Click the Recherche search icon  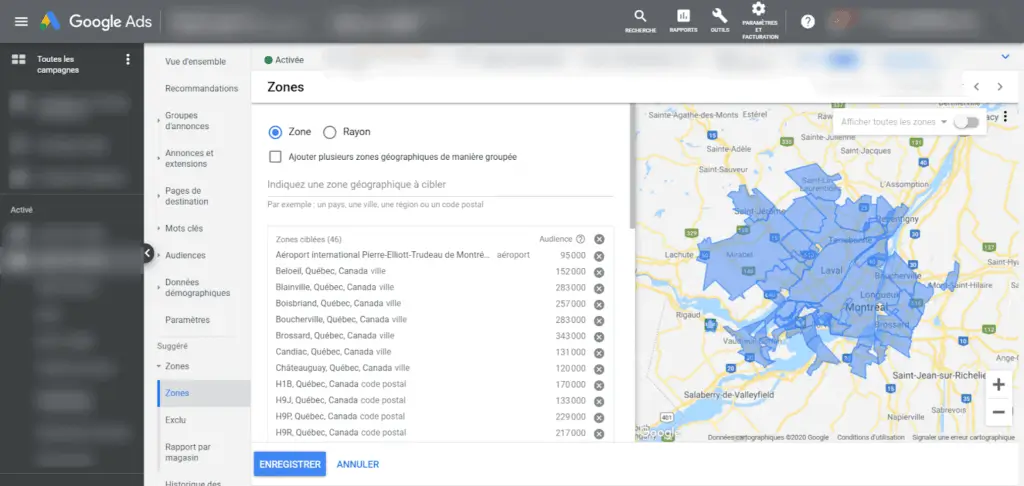(640, 16)
